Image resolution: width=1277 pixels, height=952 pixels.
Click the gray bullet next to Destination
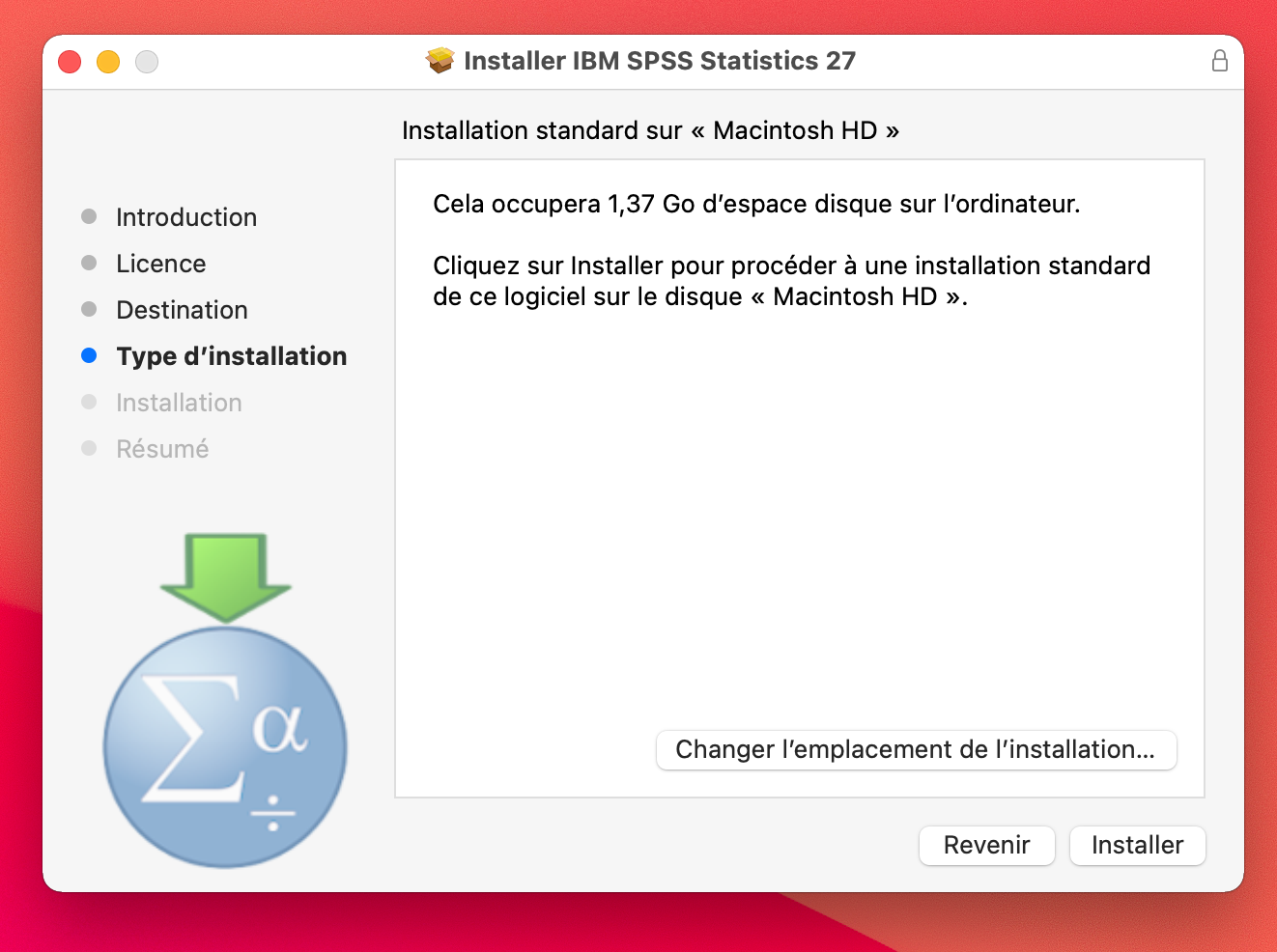click(89, 309)
